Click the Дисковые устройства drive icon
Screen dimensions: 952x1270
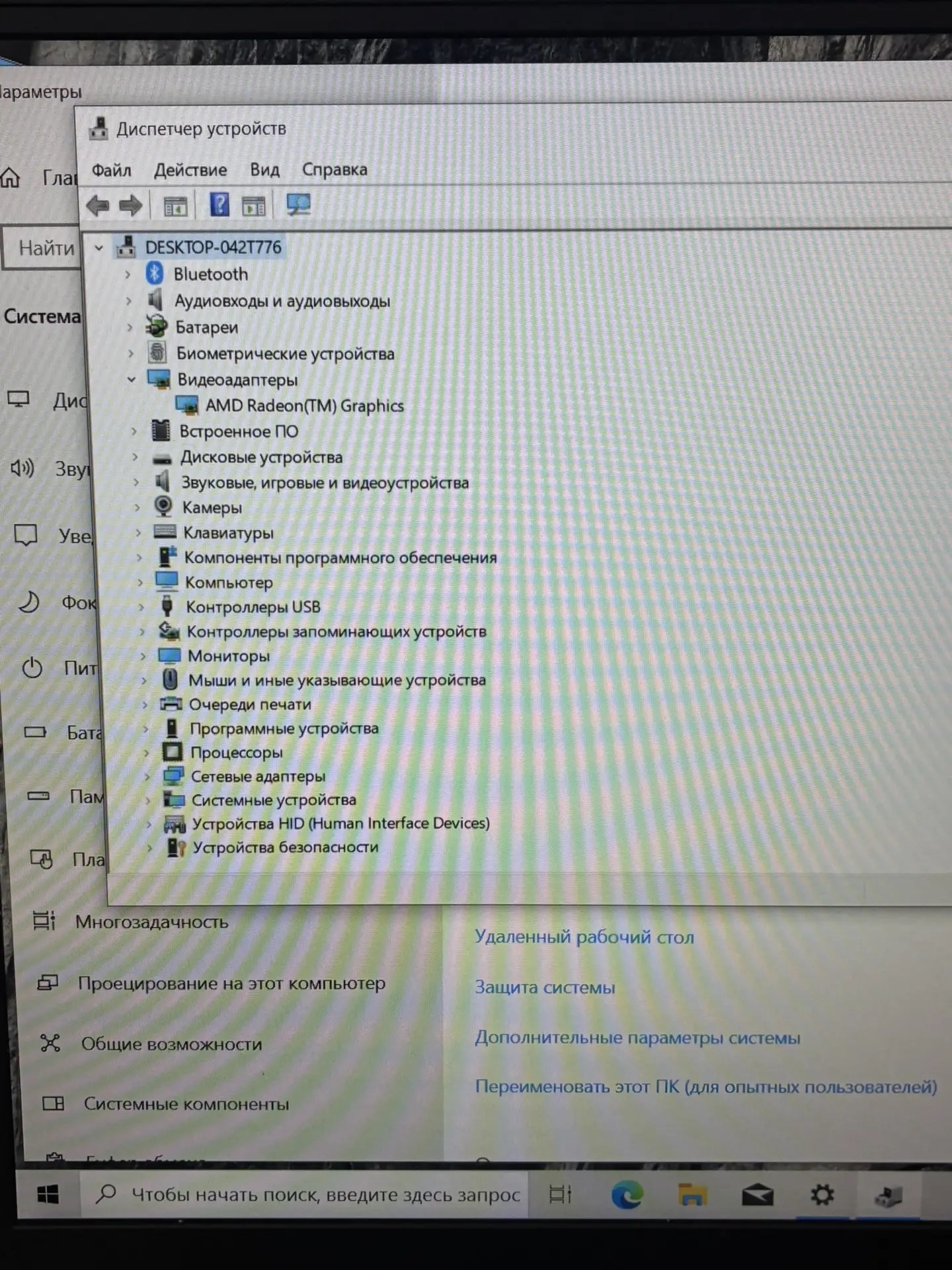(x=162, y=458)
